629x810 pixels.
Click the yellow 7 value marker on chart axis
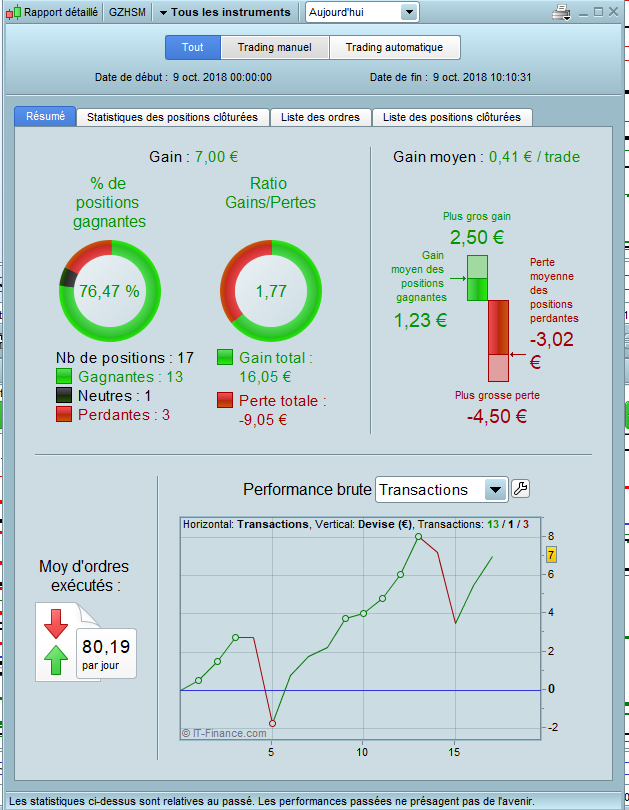click(x=551, y=555)
